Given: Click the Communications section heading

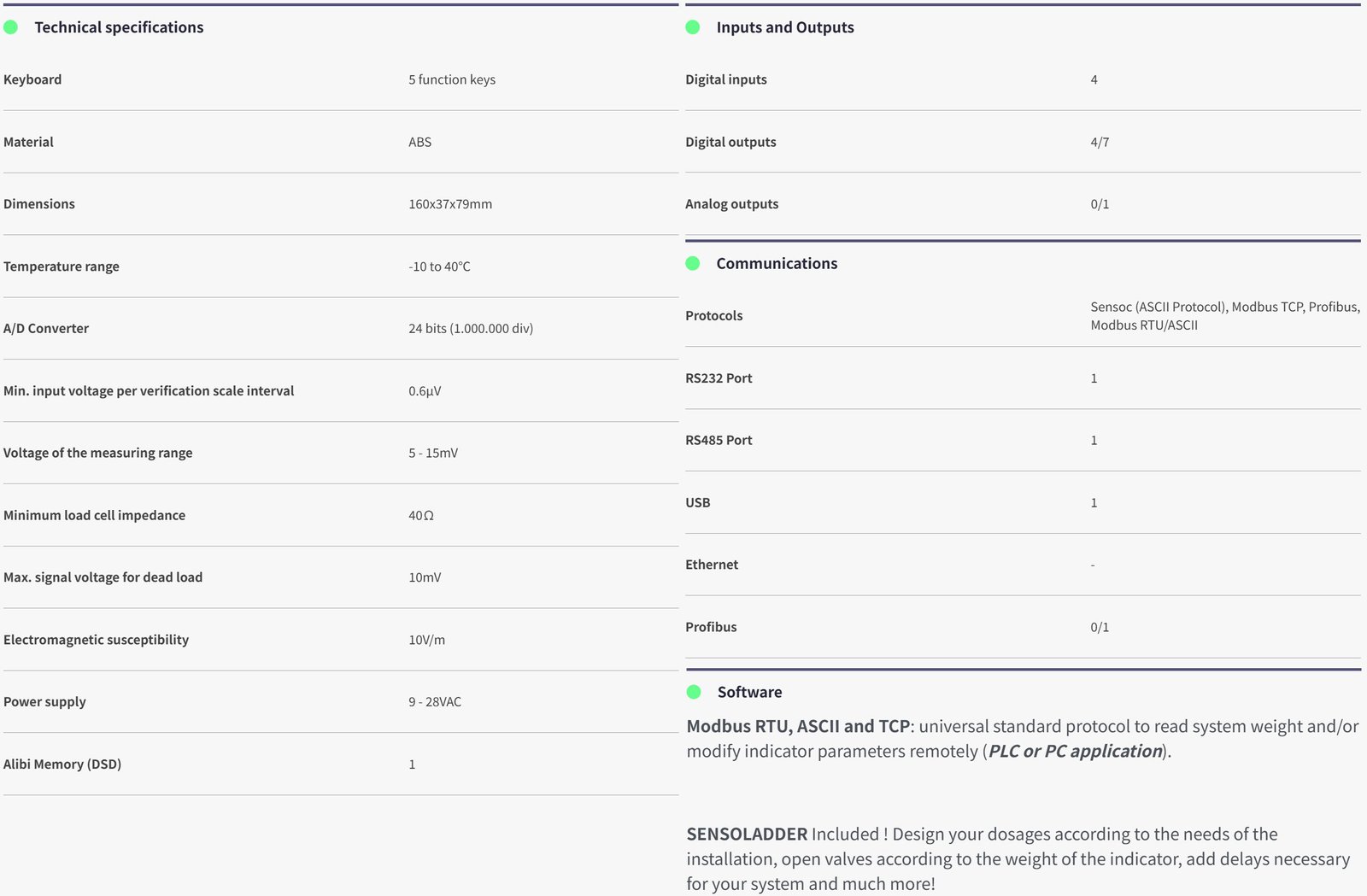Looking at the screenshot, I should tap(777, 263).
